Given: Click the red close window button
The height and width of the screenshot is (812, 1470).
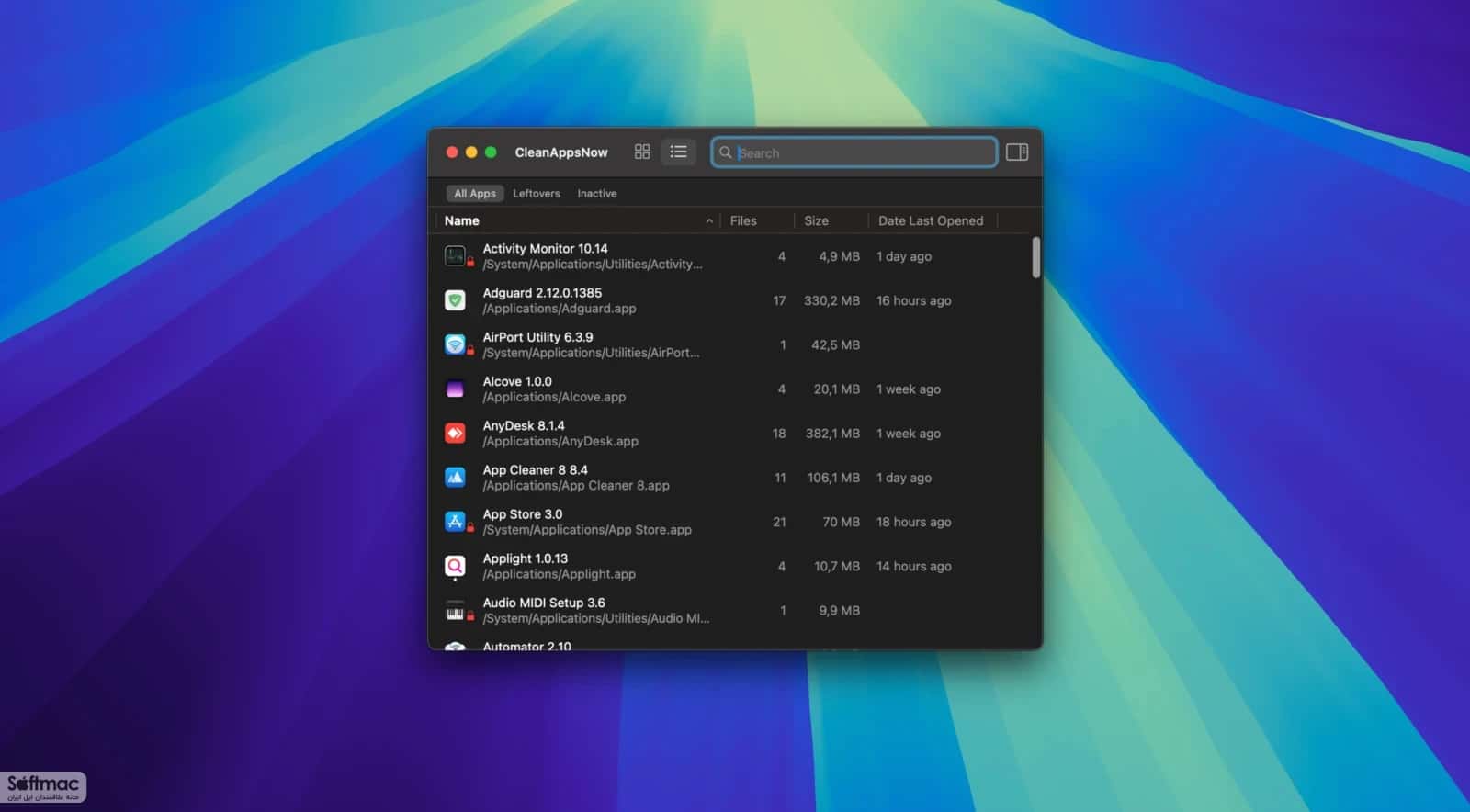Looking at the screenshot, I should pyautogui.click(x=452, y=152).
